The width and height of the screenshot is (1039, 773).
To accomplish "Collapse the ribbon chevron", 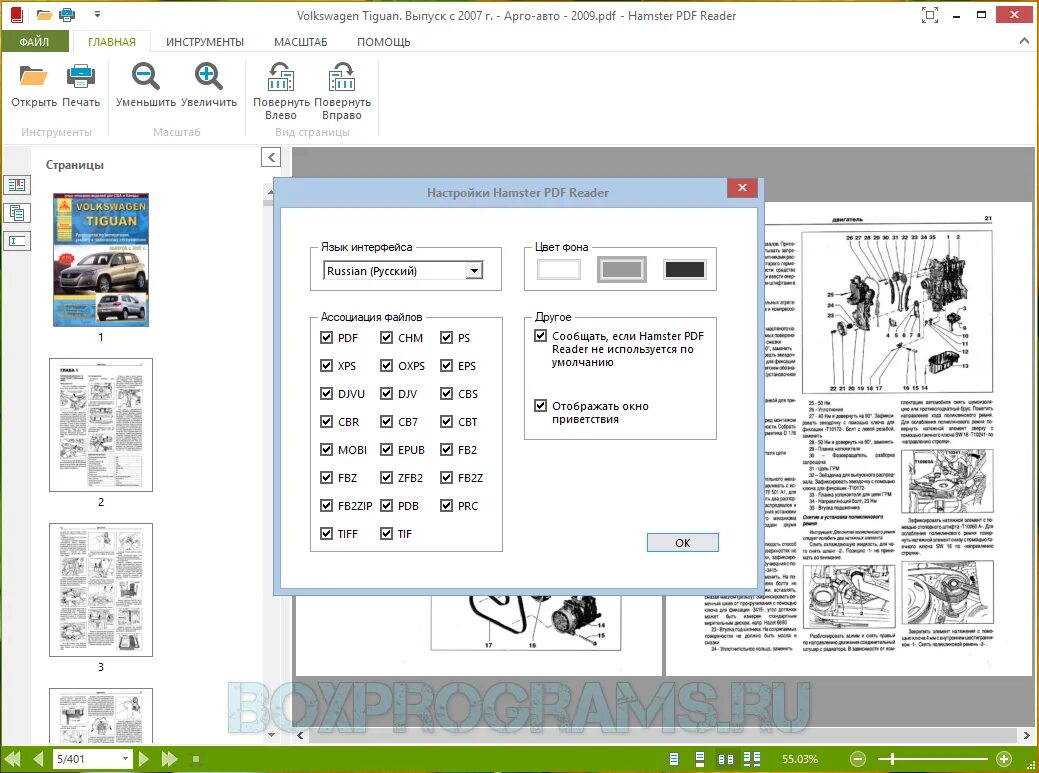I will point(1024,41).
